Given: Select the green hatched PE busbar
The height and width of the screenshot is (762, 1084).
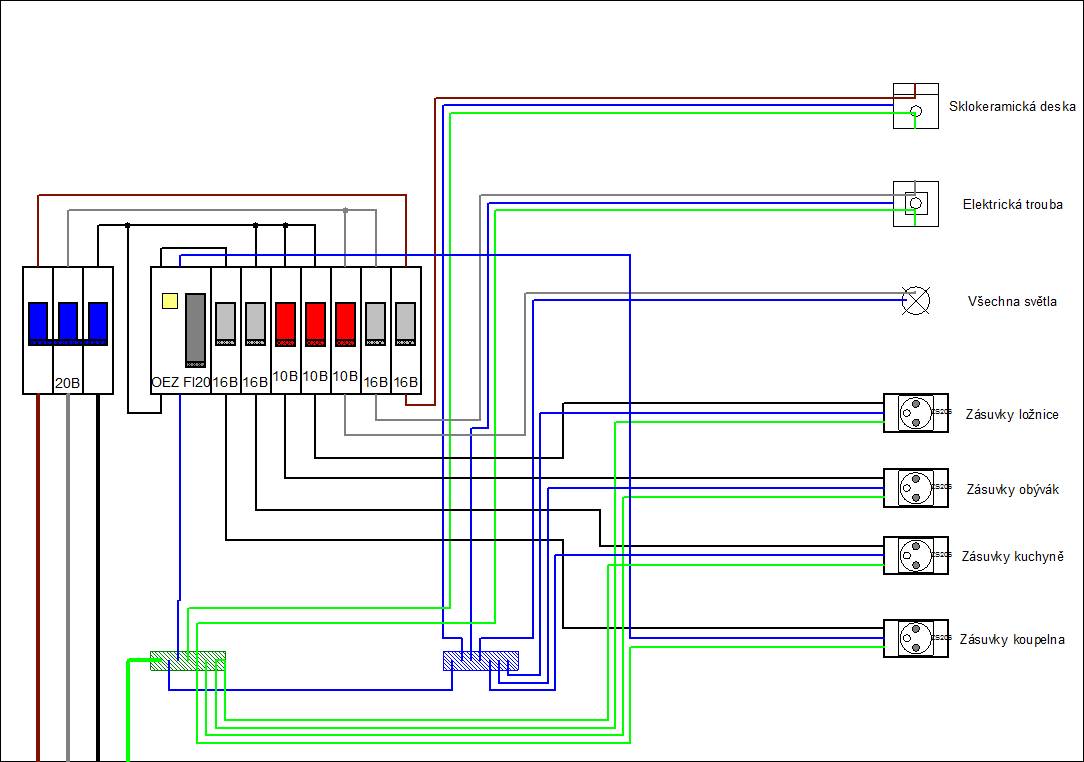Looking at the screenshot, I should [188, 661].
